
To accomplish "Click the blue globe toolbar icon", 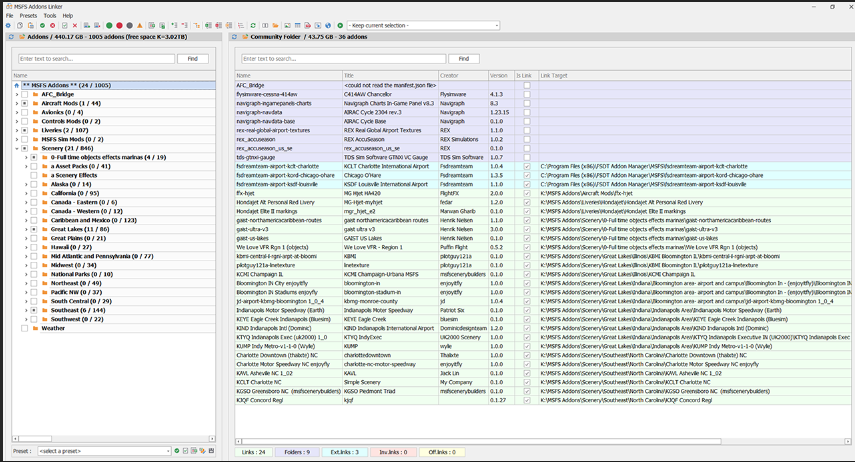I will click(x=328, y=26).
